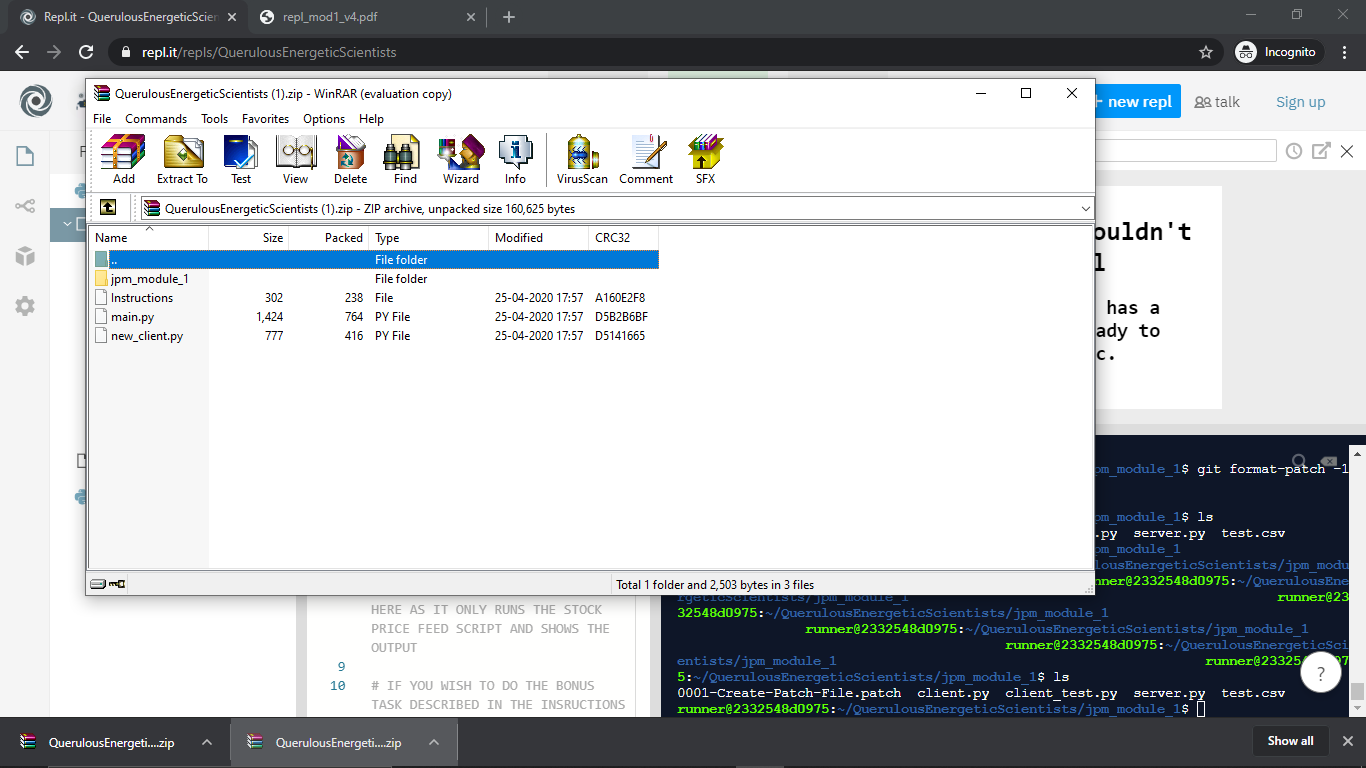Open the Sign up link
Viewport: 1366px width, 768px height.
[1300, 101]
